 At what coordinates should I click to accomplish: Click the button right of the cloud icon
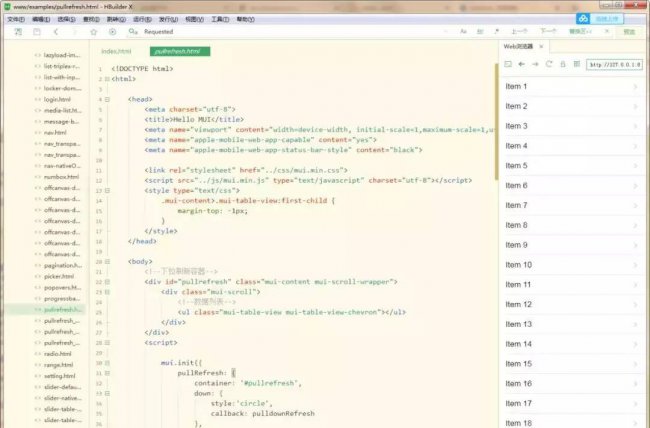click(607, 19)
